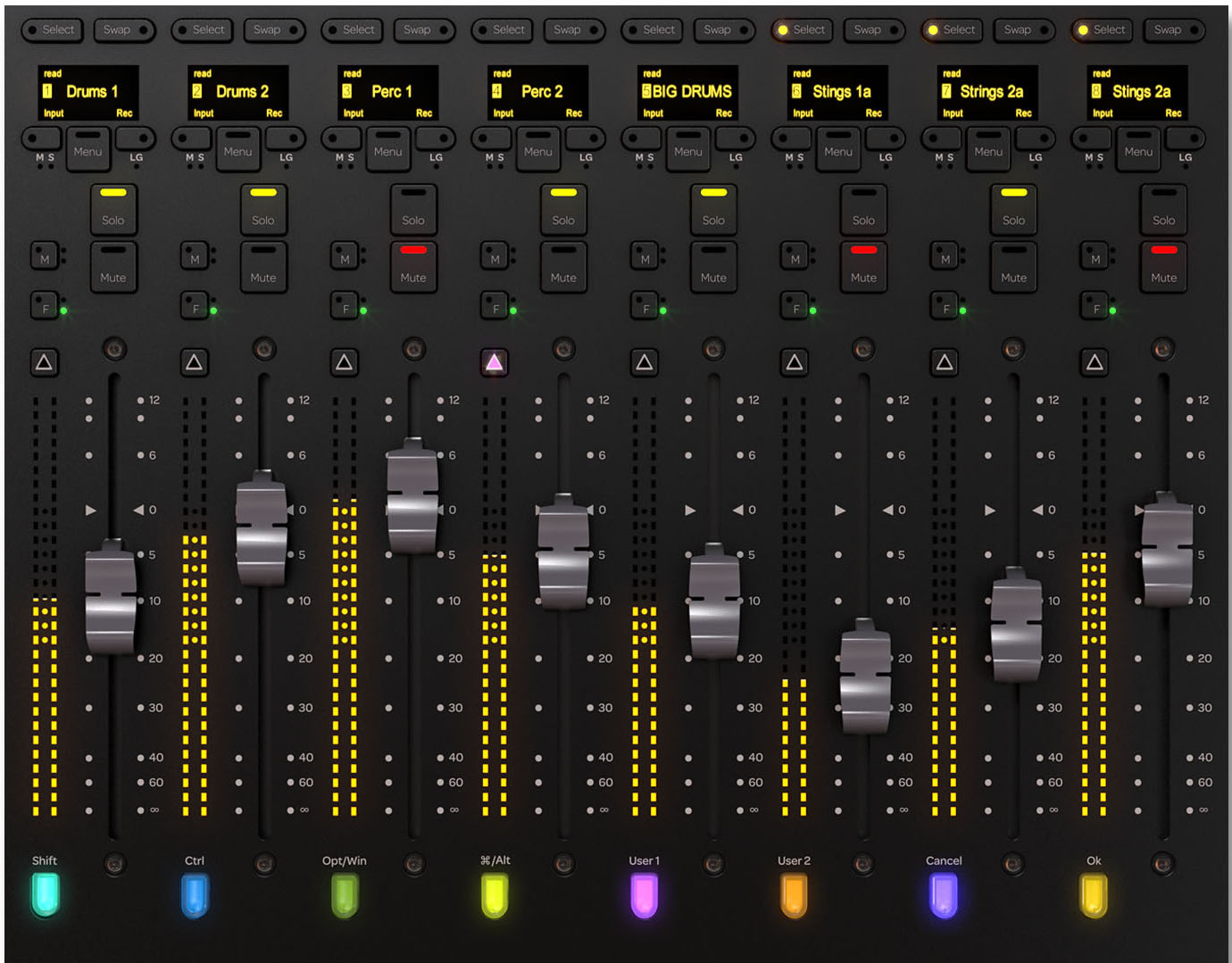1232x963 pixels.
Task: Click the BIG DRUMS channel name display
Action: [687, 93]
